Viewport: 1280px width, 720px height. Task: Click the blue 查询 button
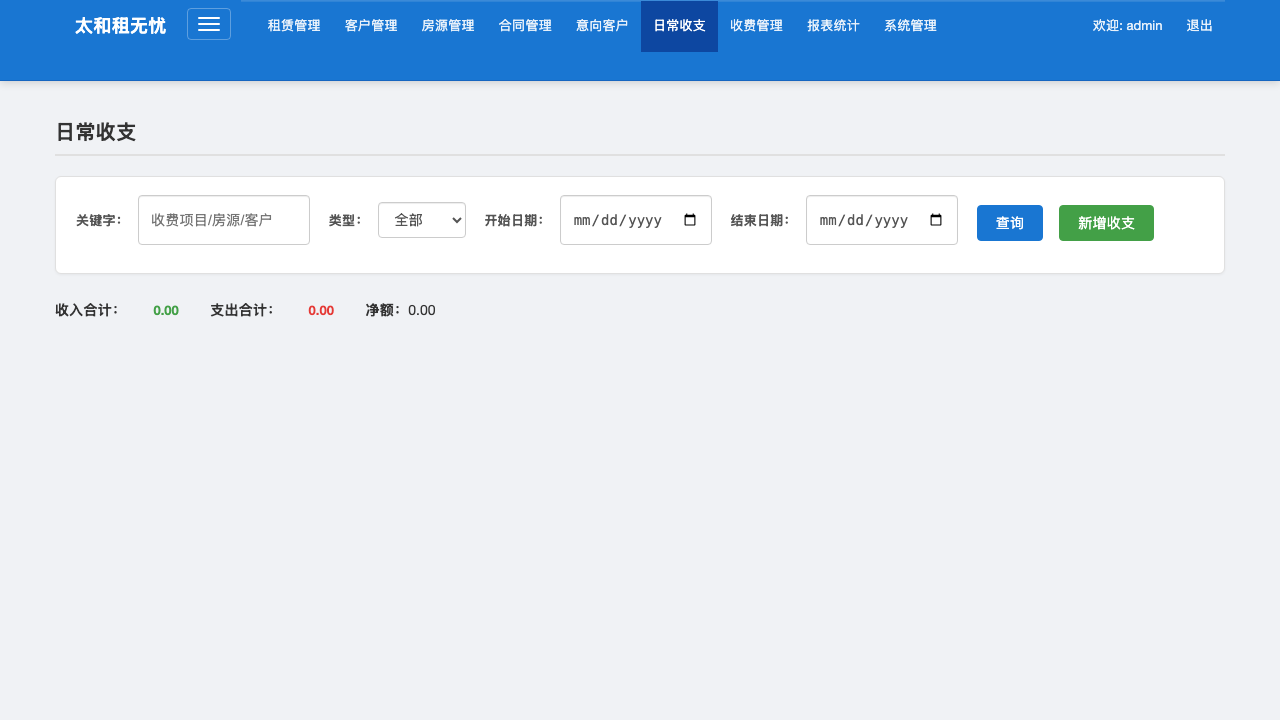point(1010,223)
